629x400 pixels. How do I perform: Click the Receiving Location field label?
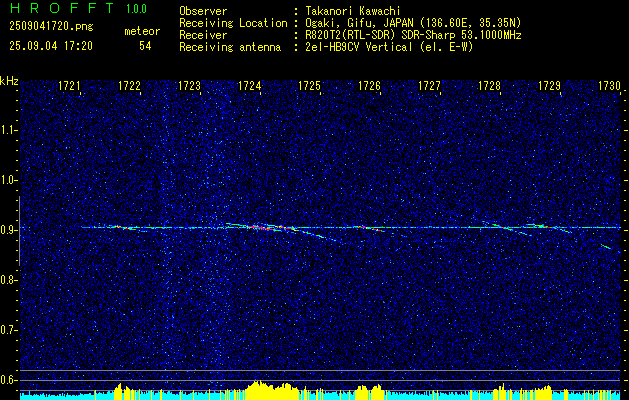(233, 23)
